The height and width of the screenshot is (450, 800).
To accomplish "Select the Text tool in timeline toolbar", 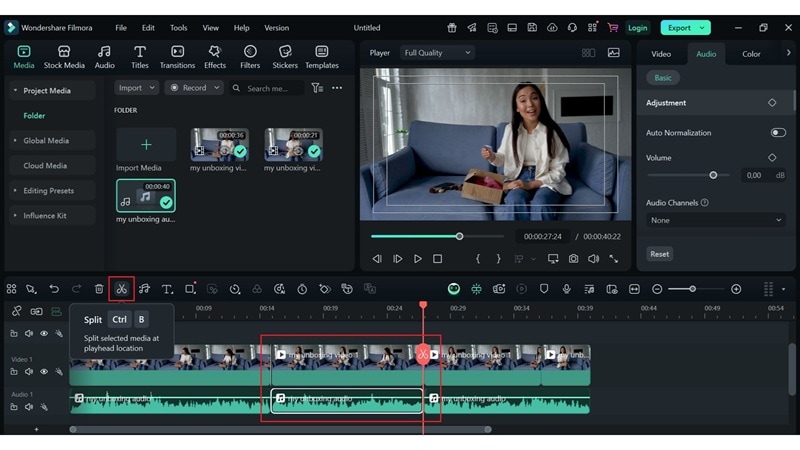I will coord(167,289).
